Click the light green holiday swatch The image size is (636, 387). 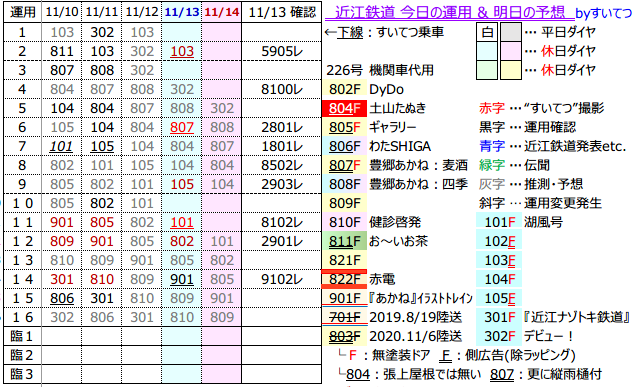pyautogui.click(x=487, y=70)
